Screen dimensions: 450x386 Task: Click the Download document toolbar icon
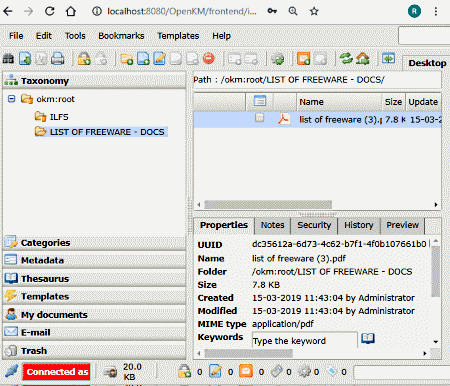pos(25,59)
